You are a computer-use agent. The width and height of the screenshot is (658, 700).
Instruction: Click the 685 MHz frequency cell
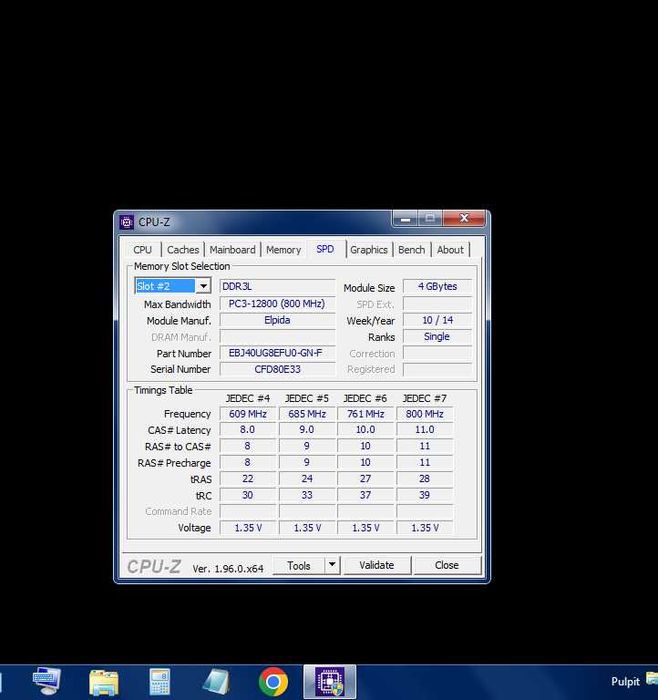[x=307, y=414]
